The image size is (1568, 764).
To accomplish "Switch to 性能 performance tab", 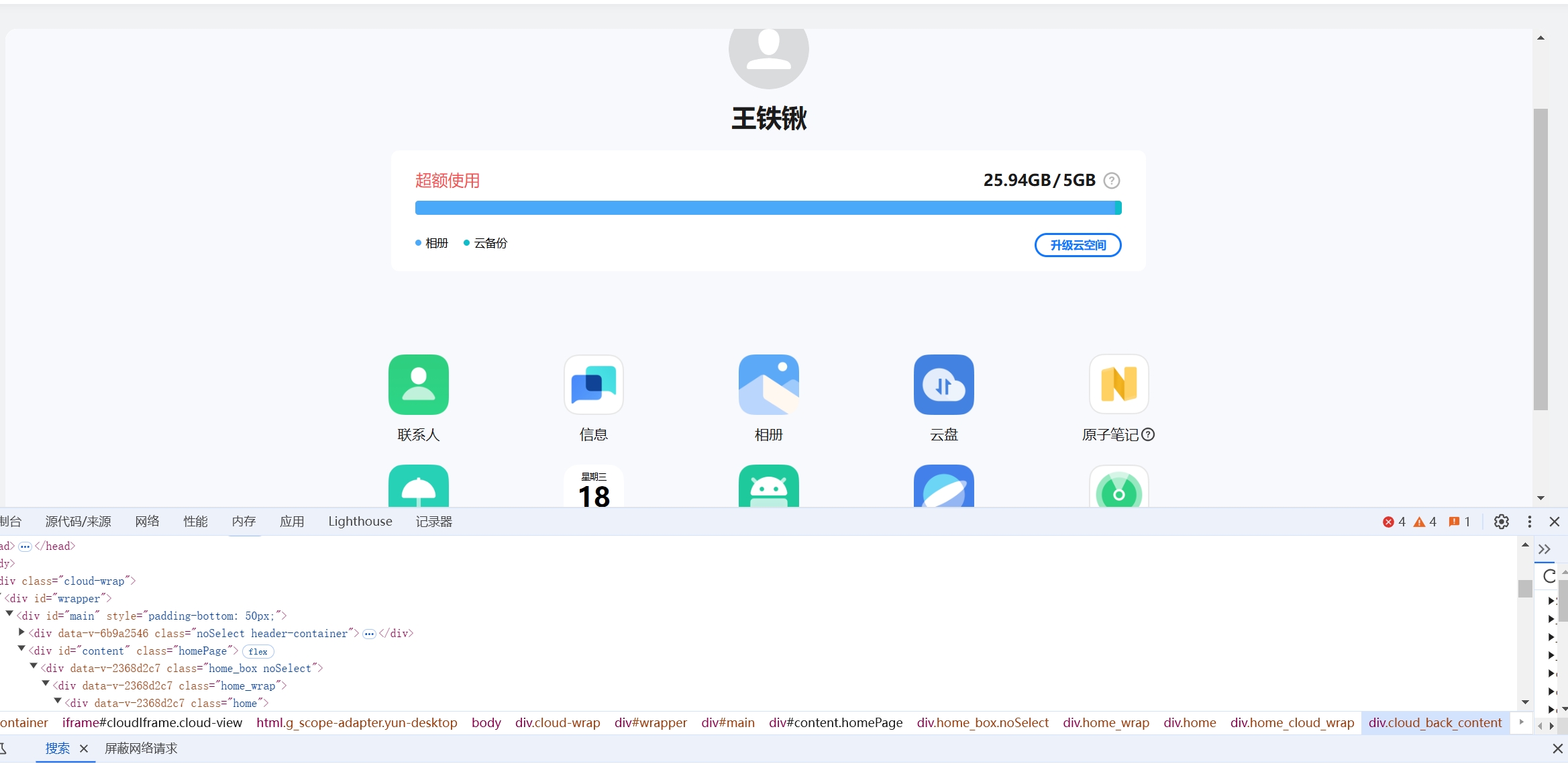I will pyautogui.click(x=195, y=522).
